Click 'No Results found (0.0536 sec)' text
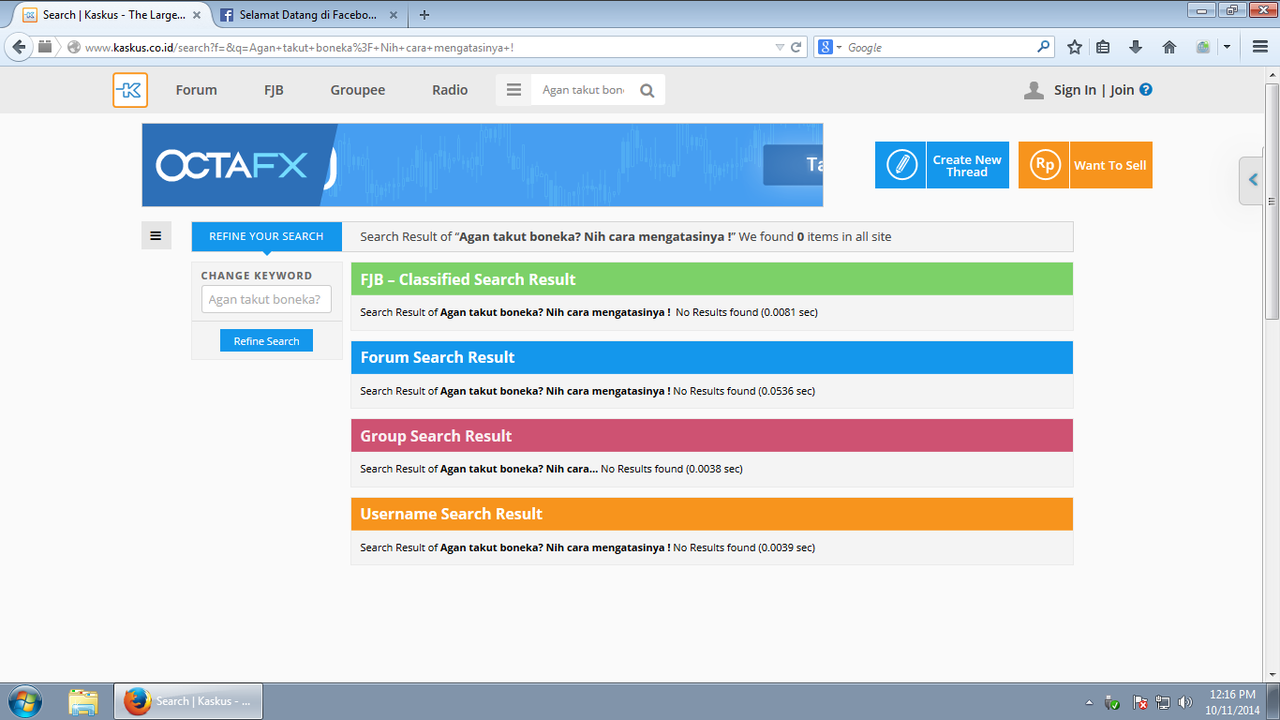 [744, 391]
